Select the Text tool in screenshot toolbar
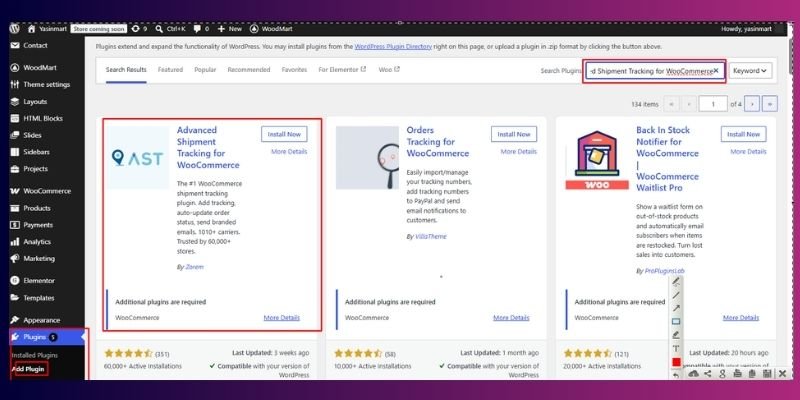The height and width of the screenshot is (400, 800). pos(676,348)
